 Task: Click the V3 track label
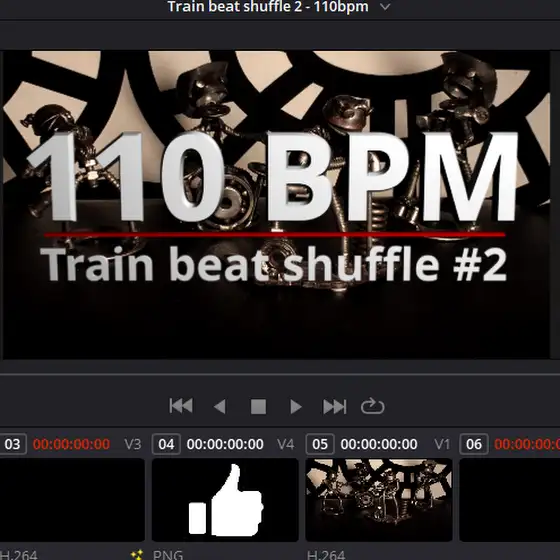click(x=132, y=444)
